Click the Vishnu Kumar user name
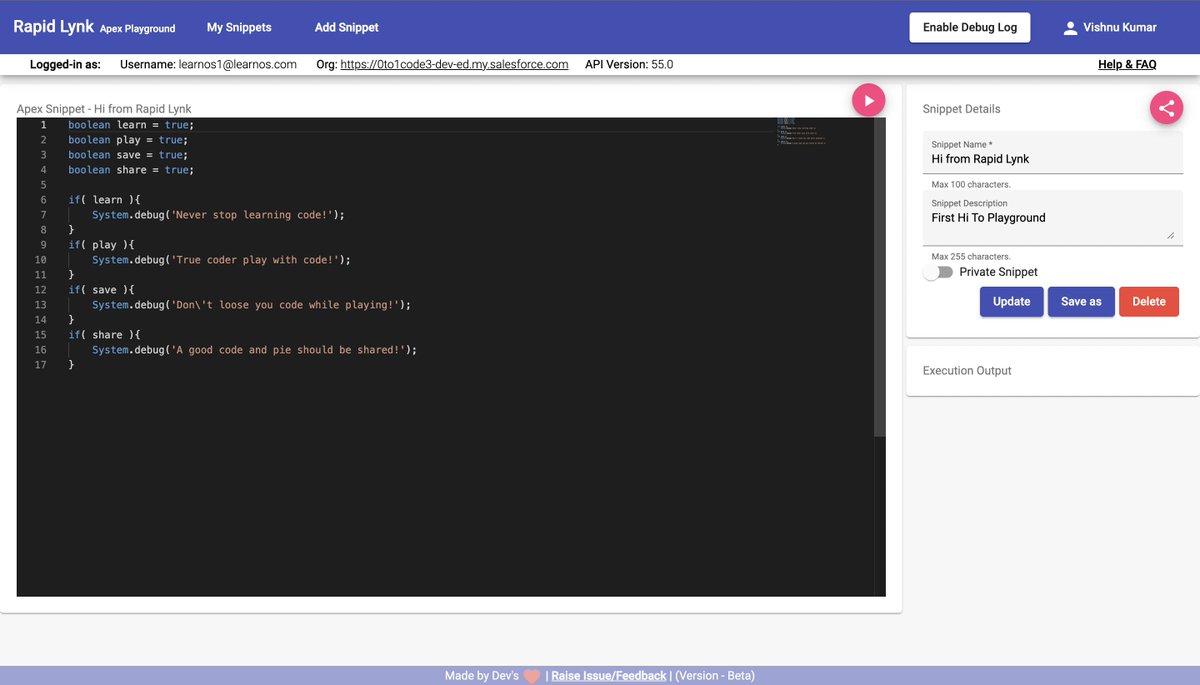This screenshot has height=685, width=1200. coord(1120,28)
